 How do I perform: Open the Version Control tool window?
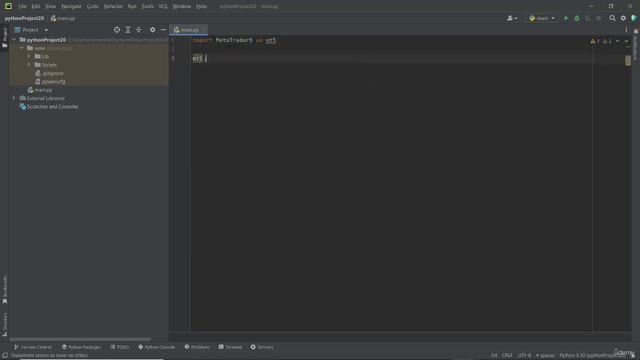[33, 347]
